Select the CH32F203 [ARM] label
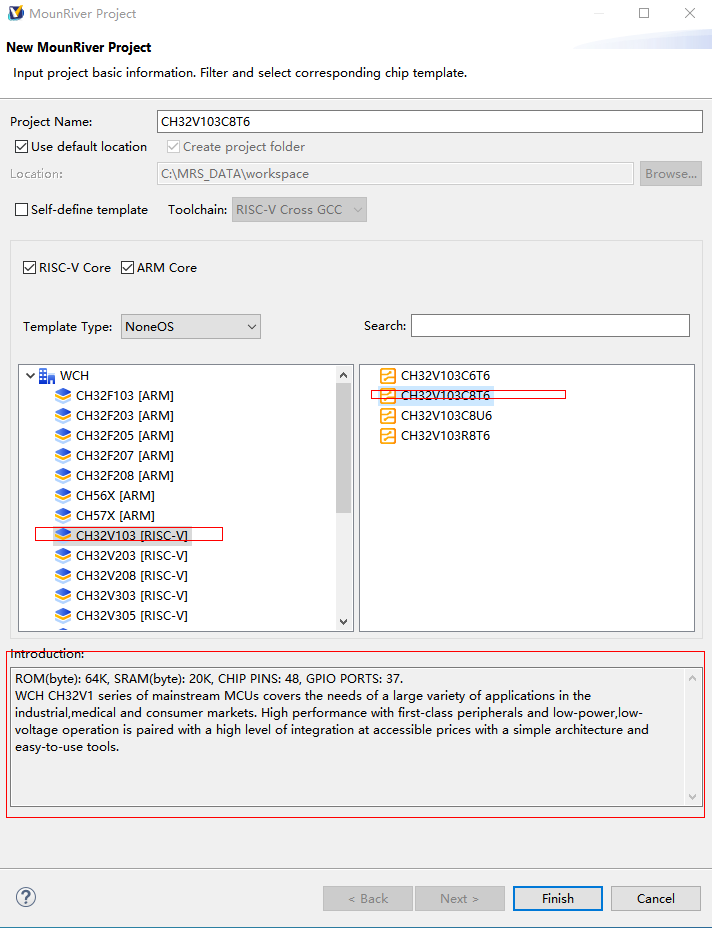Viewport: 712px width, 928px height. tap(125, 415)
